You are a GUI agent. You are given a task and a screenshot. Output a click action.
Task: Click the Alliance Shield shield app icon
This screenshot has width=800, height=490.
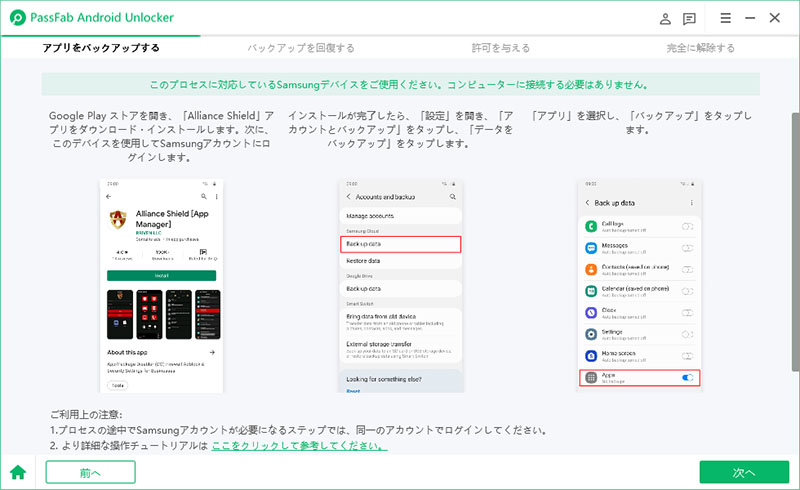coord(118,219)
